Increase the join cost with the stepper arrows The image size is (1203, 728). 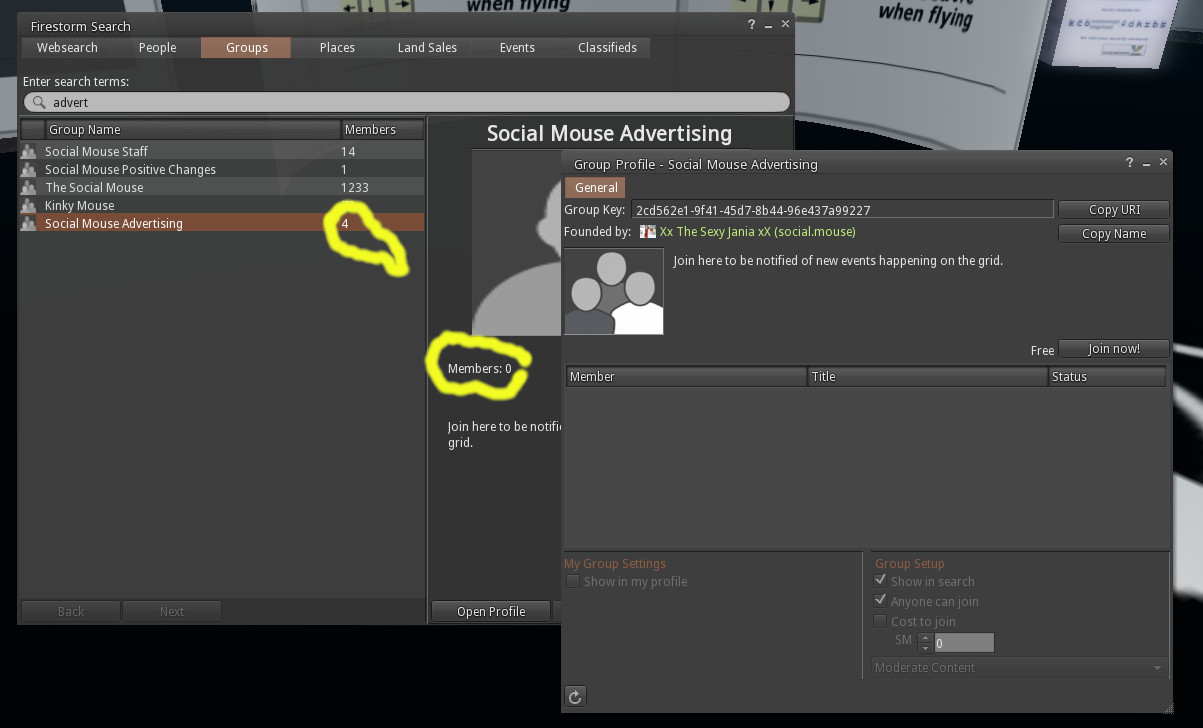click(x=925, y=637)
